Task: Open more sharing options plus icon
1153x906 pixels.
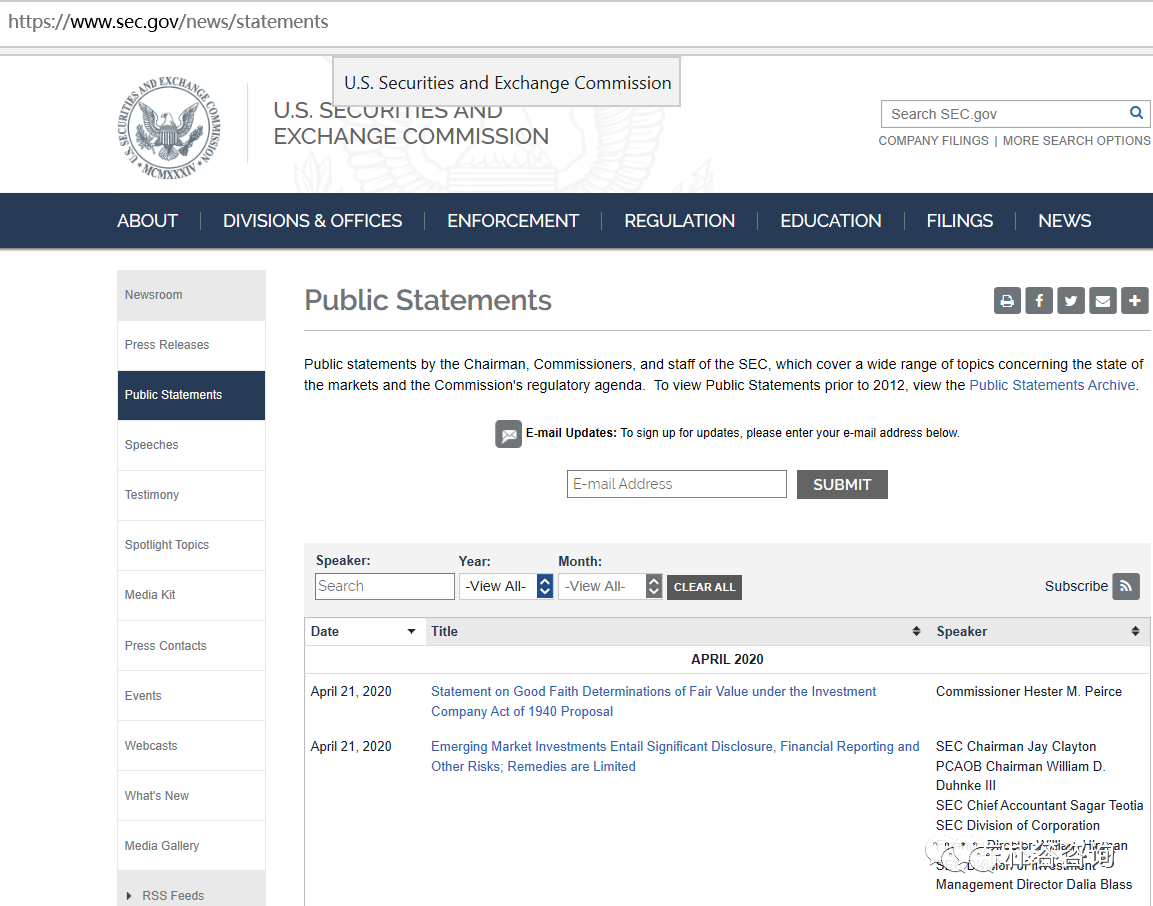Action: 1135,301
